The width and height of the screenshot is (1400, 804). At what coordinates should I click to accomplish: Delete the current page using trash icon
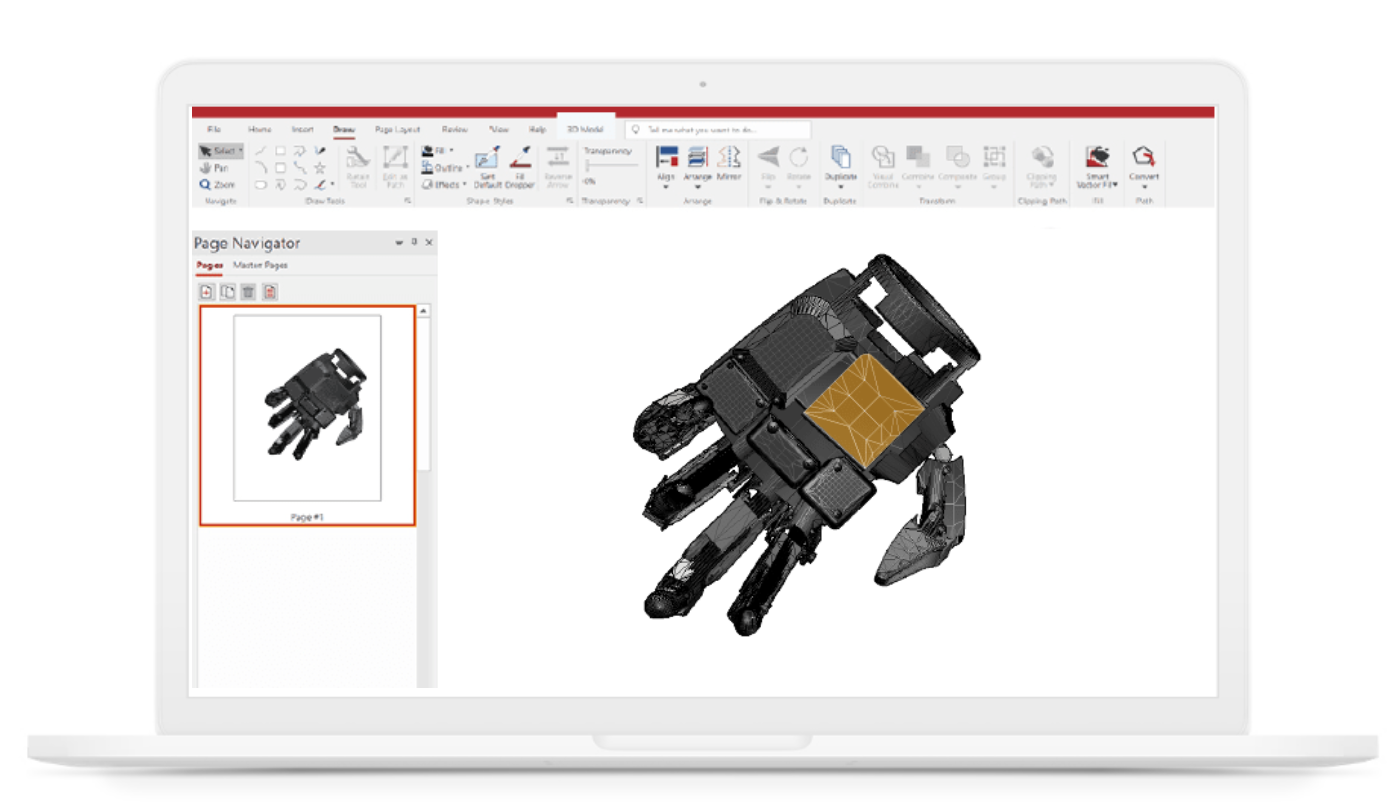click(248, 291)
